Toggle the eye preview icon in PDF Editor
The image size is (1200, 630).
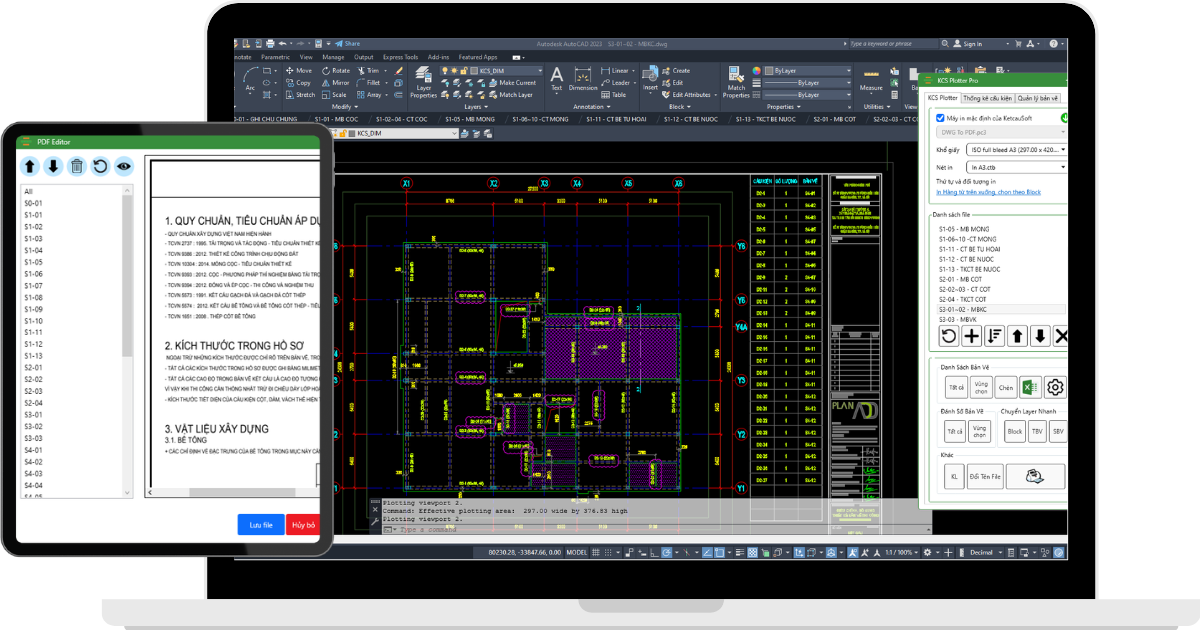coord(124,166)
